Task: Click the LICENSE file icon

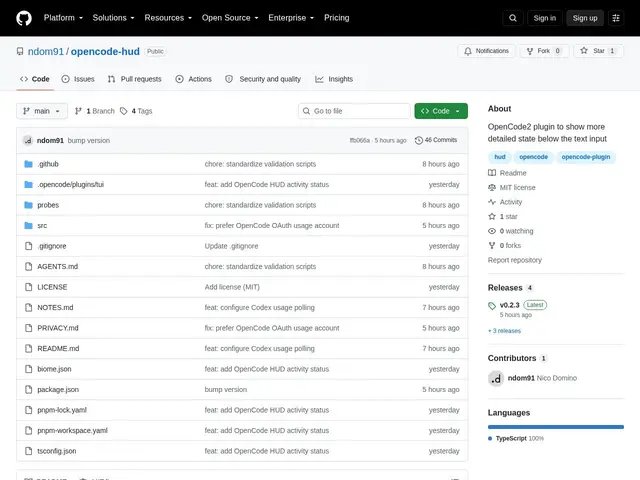Action: pyautogui.click(x=28, y=287)
